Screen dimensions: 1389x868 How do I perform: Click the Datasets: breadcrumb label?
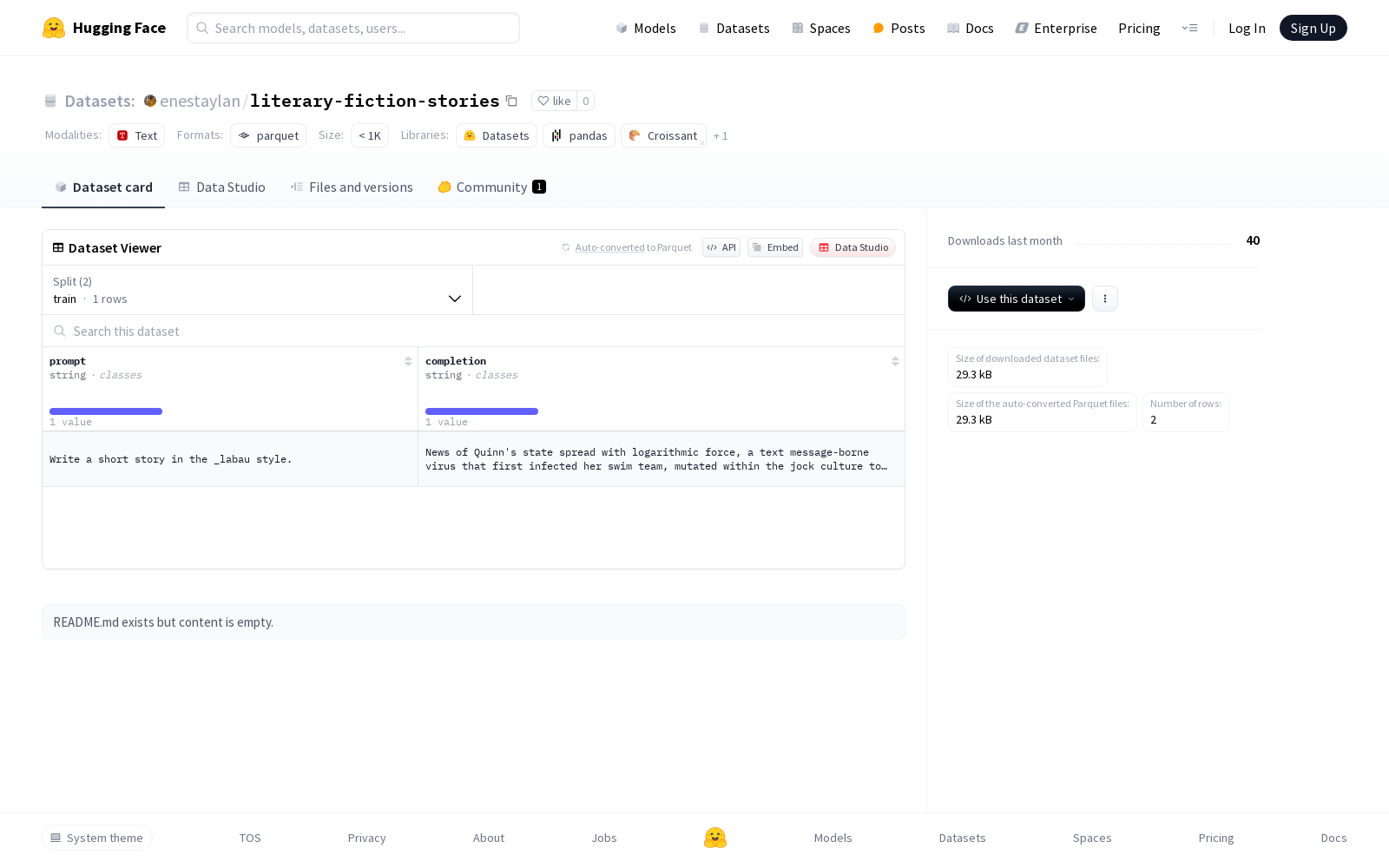tap(100, 101)
